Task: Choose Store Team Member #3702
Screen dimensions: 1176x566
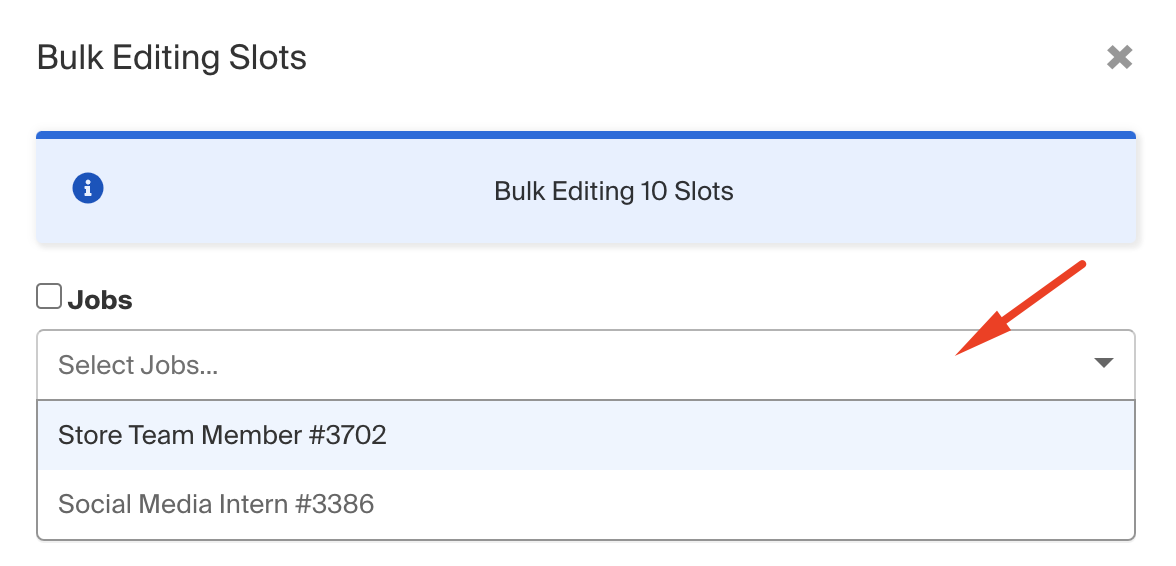Action: pyautogui.click(x=586, y=435)
